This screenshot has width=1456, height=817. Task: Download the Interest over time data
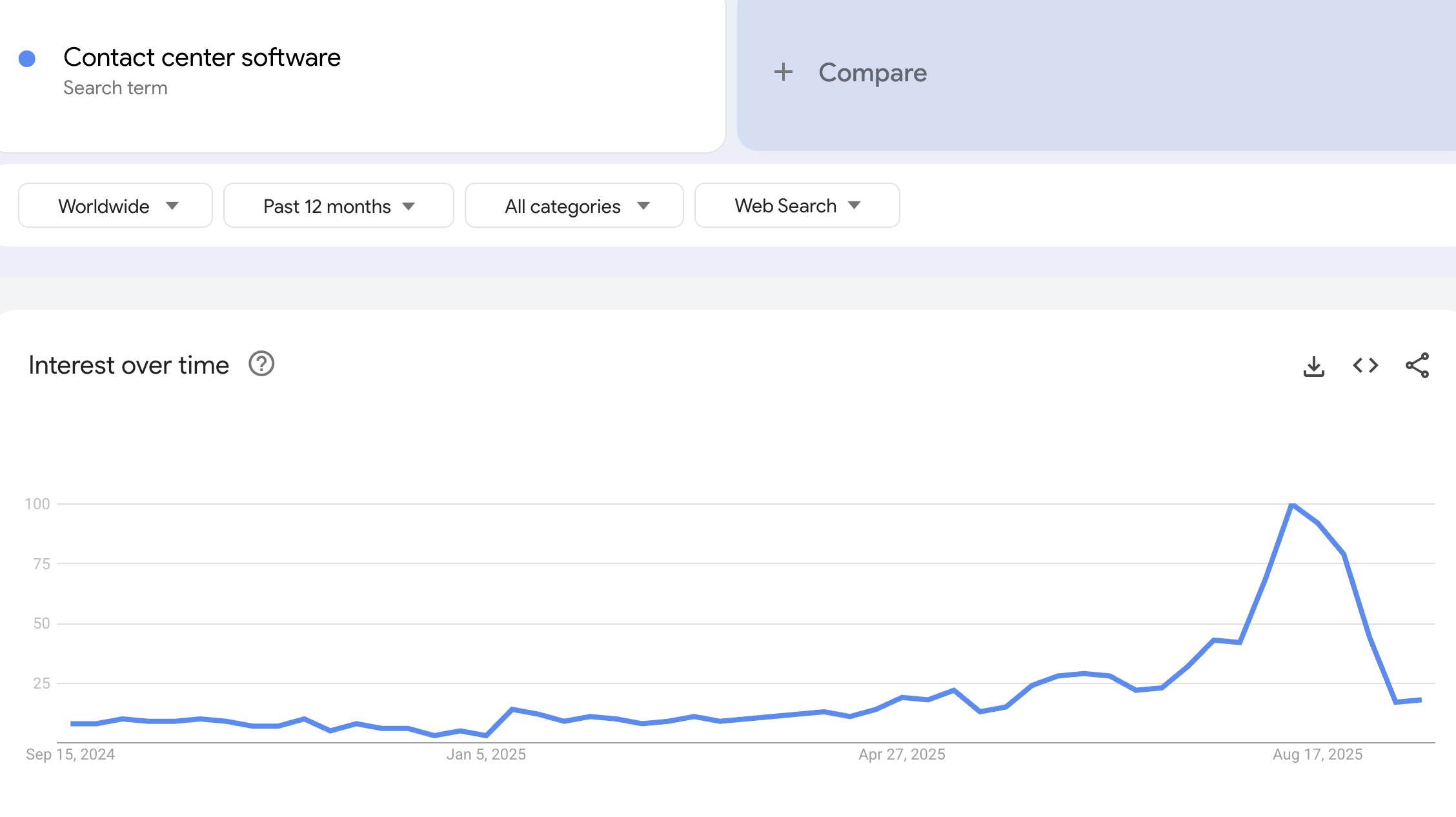(x=1314, y=365)
